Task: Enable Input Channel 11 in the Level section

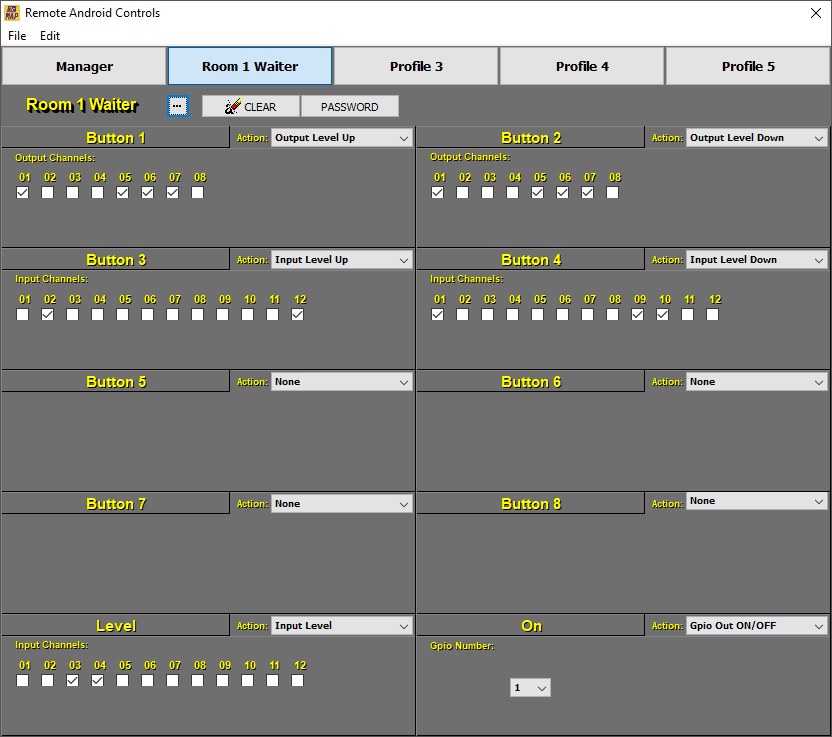Action: click(x=272, y=680)
